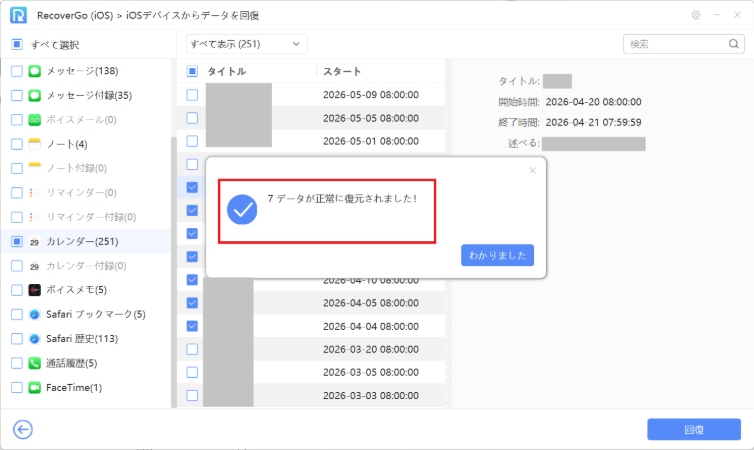Click the わかりました button
The image size is (754, 450).
point(497,255)
